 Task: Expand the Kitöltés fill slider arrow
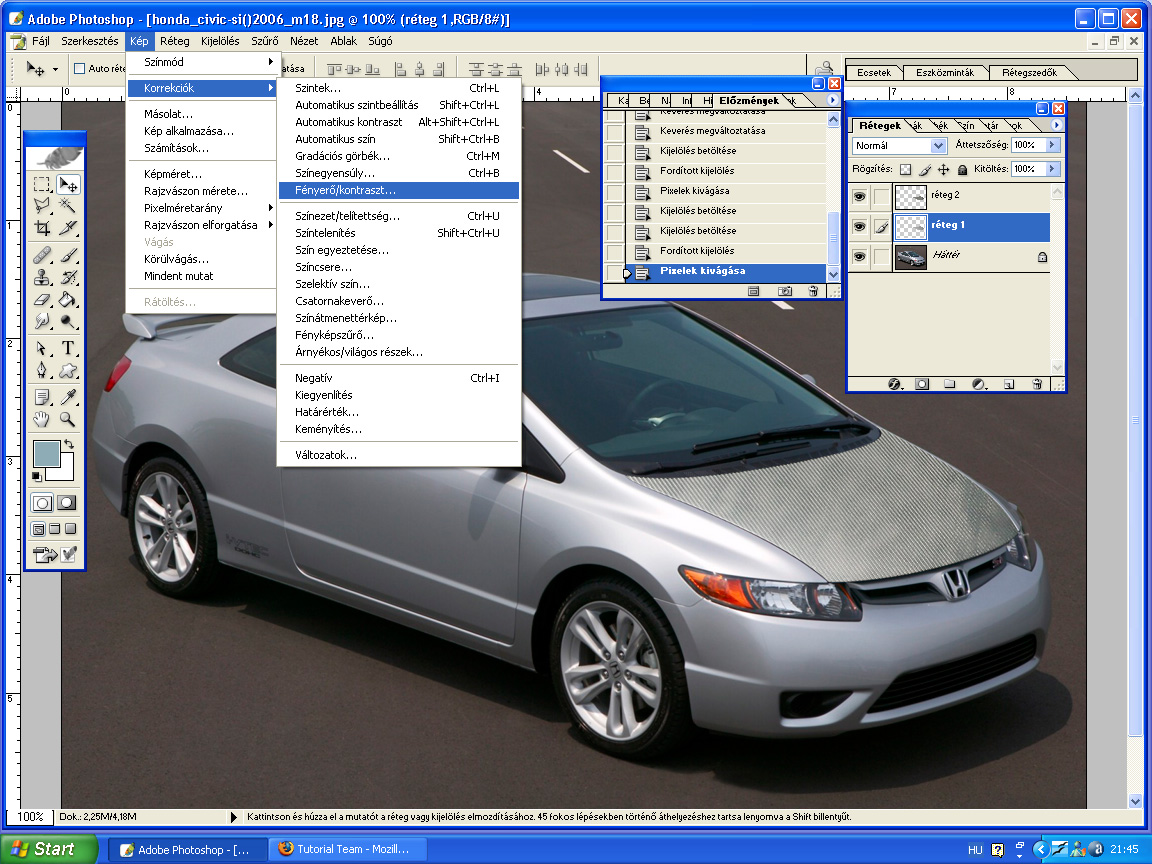1051,170
